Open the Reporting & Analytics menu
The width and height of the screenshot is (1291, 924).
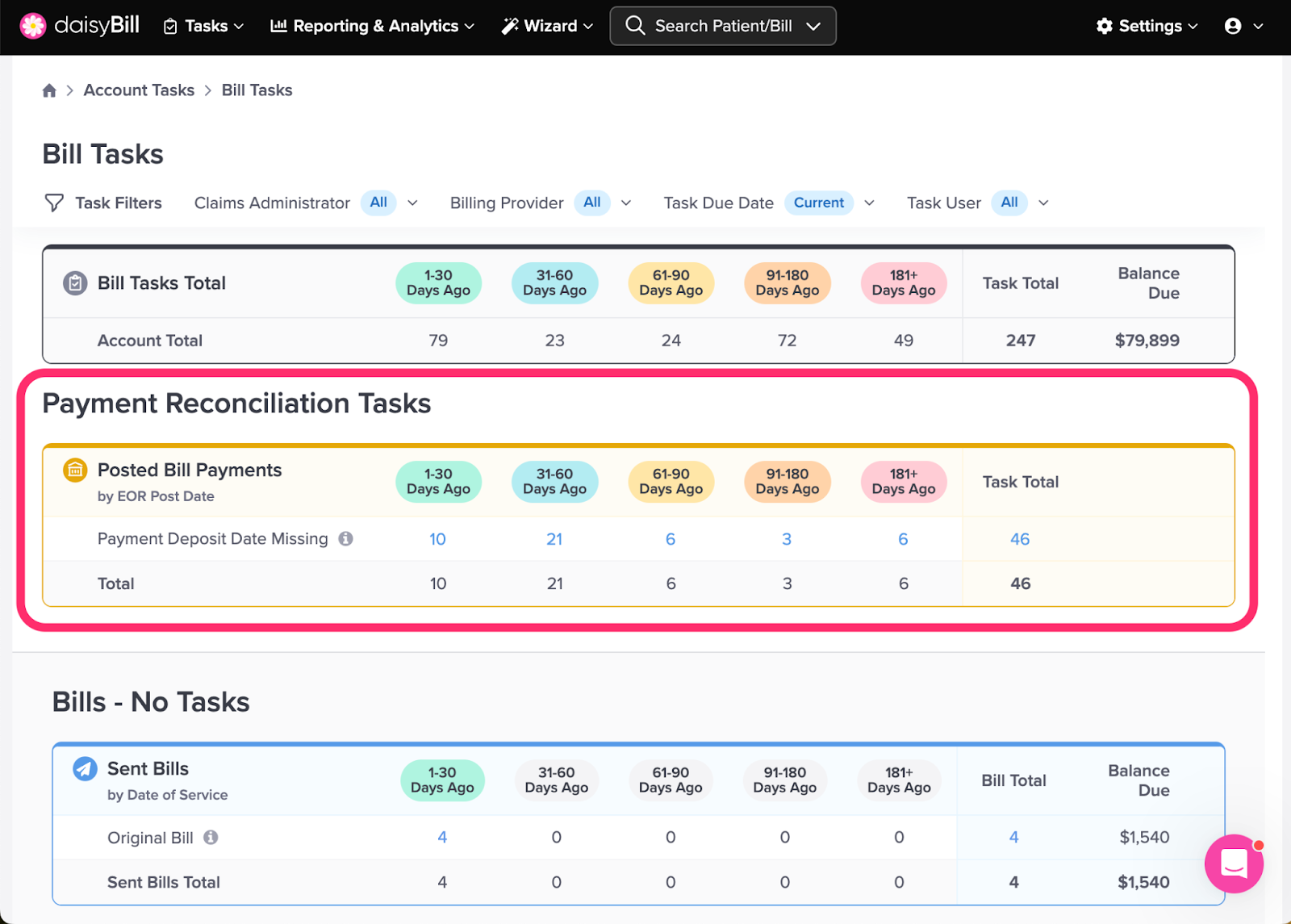[372, 26]
